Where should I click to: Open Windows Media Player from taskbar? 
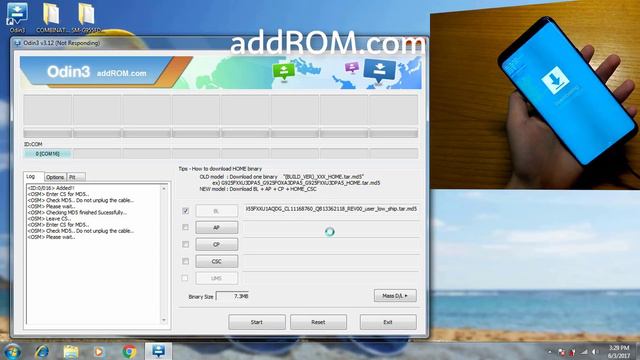99,351
